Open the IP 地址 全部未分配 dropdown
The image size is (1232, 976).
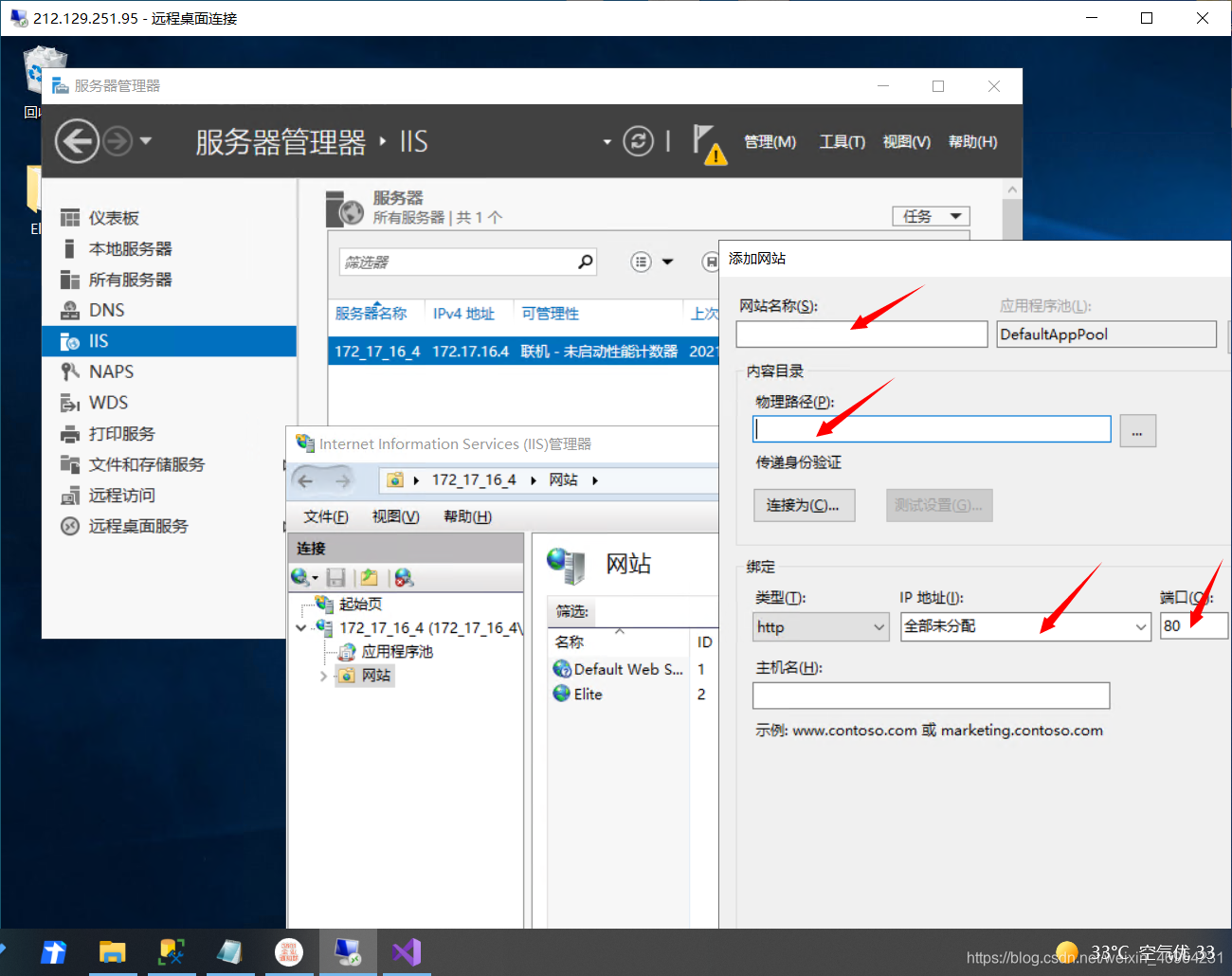click(1026, 626)
